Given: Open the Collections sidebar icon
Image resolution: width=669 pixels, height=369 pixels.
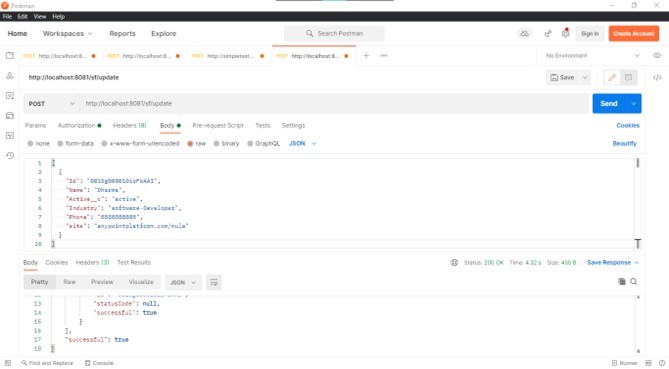Looking at the screenshot, I should (10, 55).
